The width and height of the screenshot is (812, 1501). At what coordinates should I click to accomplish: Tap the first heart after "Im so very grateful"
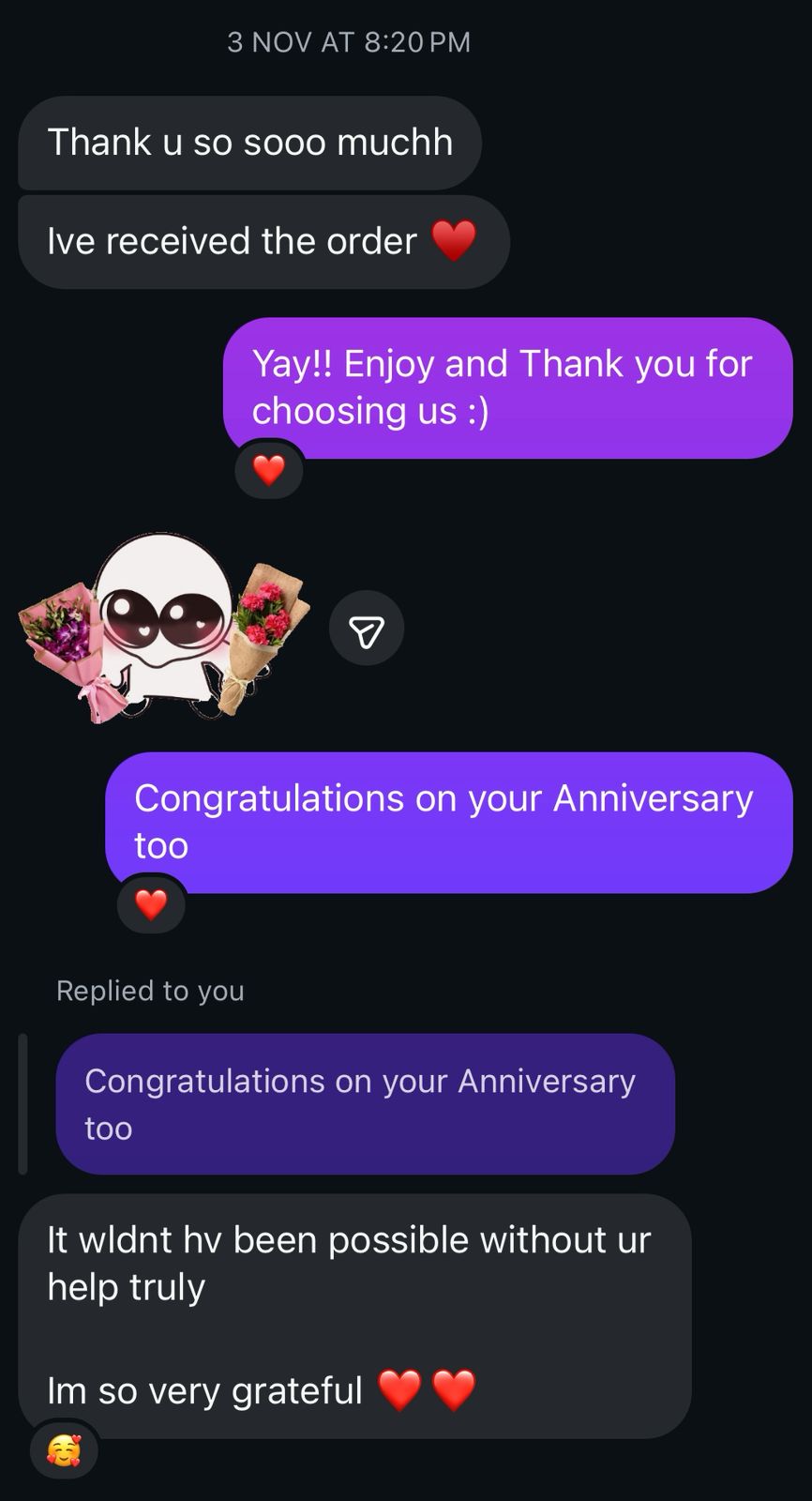[x=399, y=1390]
